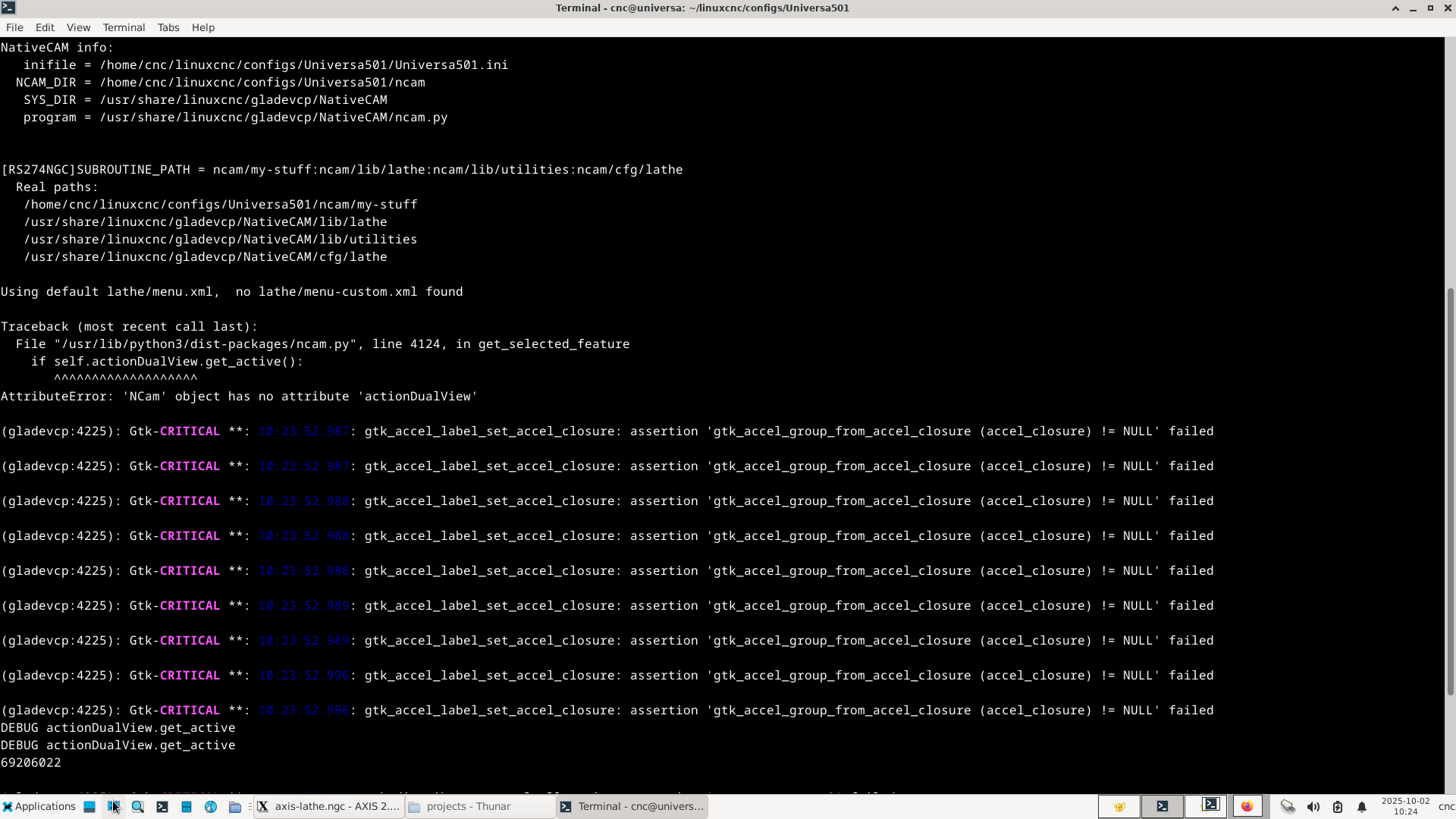
Task: Open the cnc user session menu
Action: (1445, 806)
